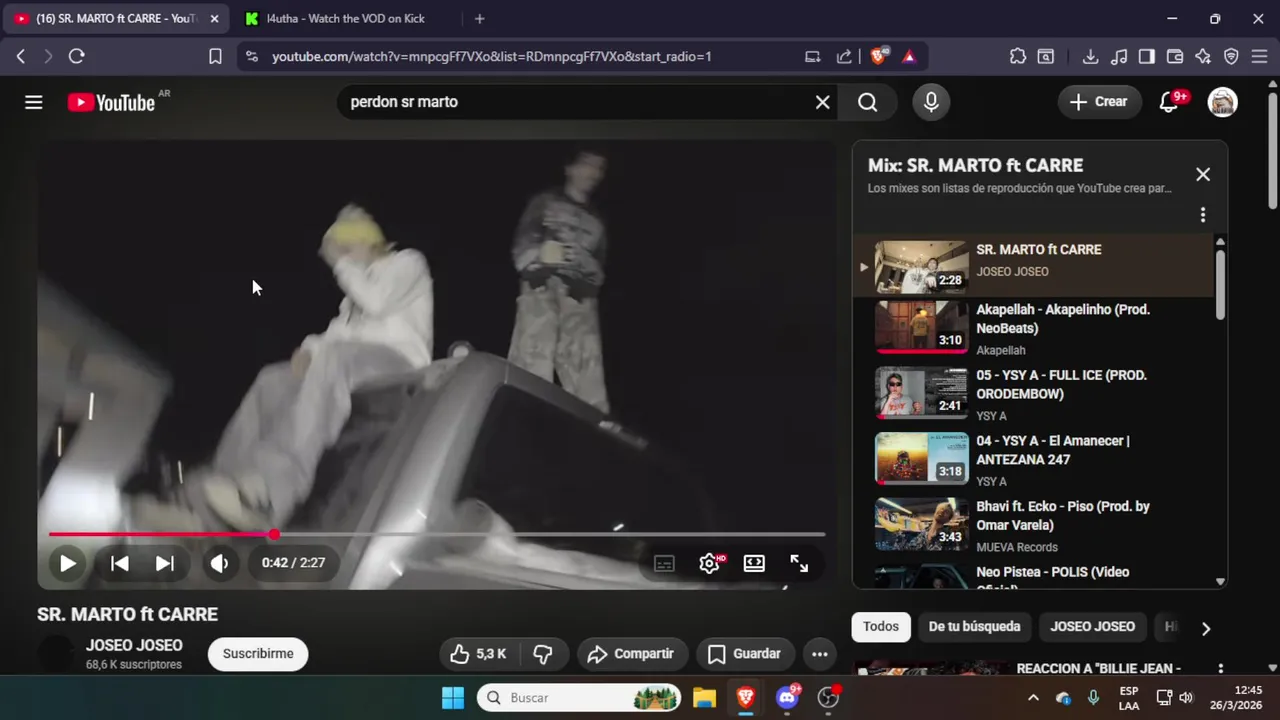Open Brave Shields lion icon
Image resolution: width=1280 pixels, height=720 pixels.
[878, 57]
